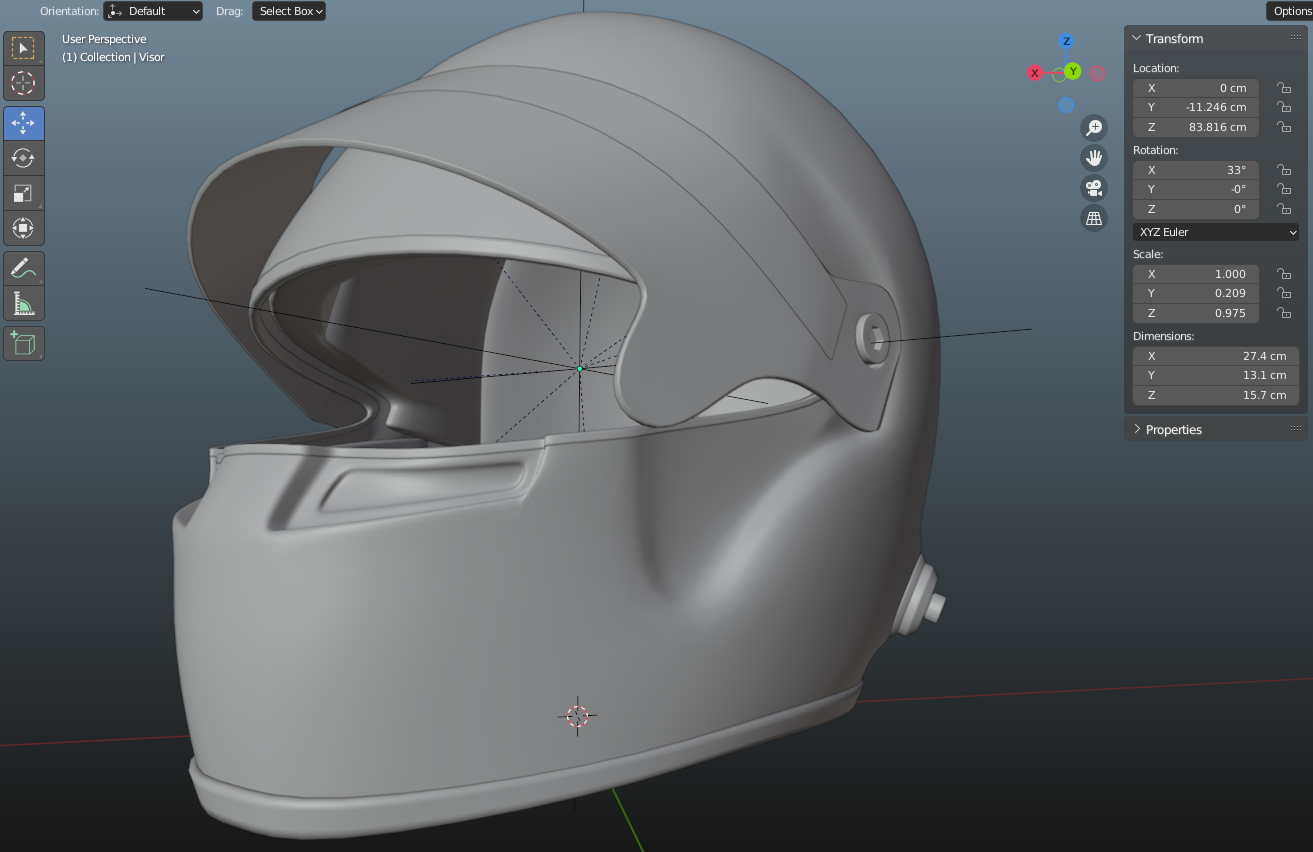The image size is (1313, 852).
Task: Open the transform Orientation dropdown
Action: point(152,11)
